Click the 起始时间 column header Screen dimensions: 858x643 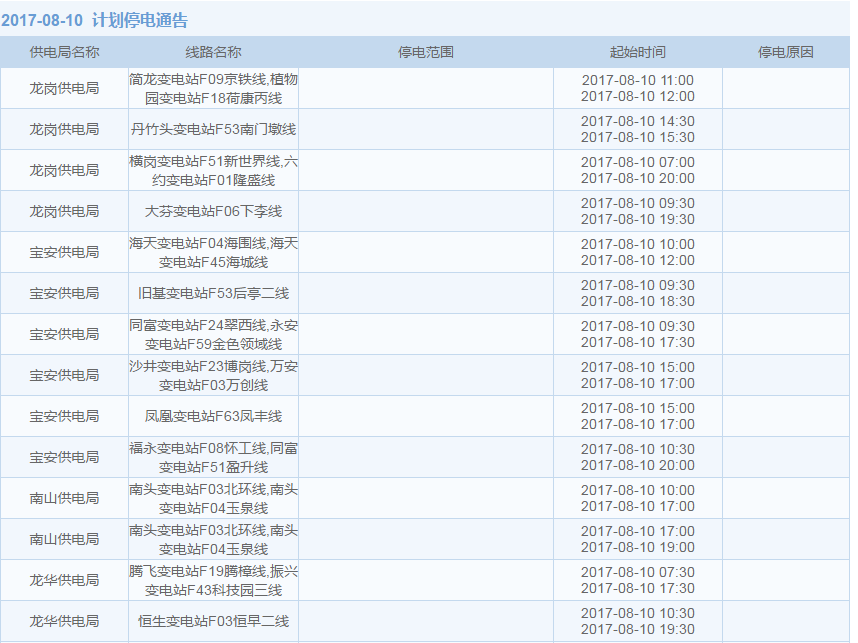[x=637, y=52]
